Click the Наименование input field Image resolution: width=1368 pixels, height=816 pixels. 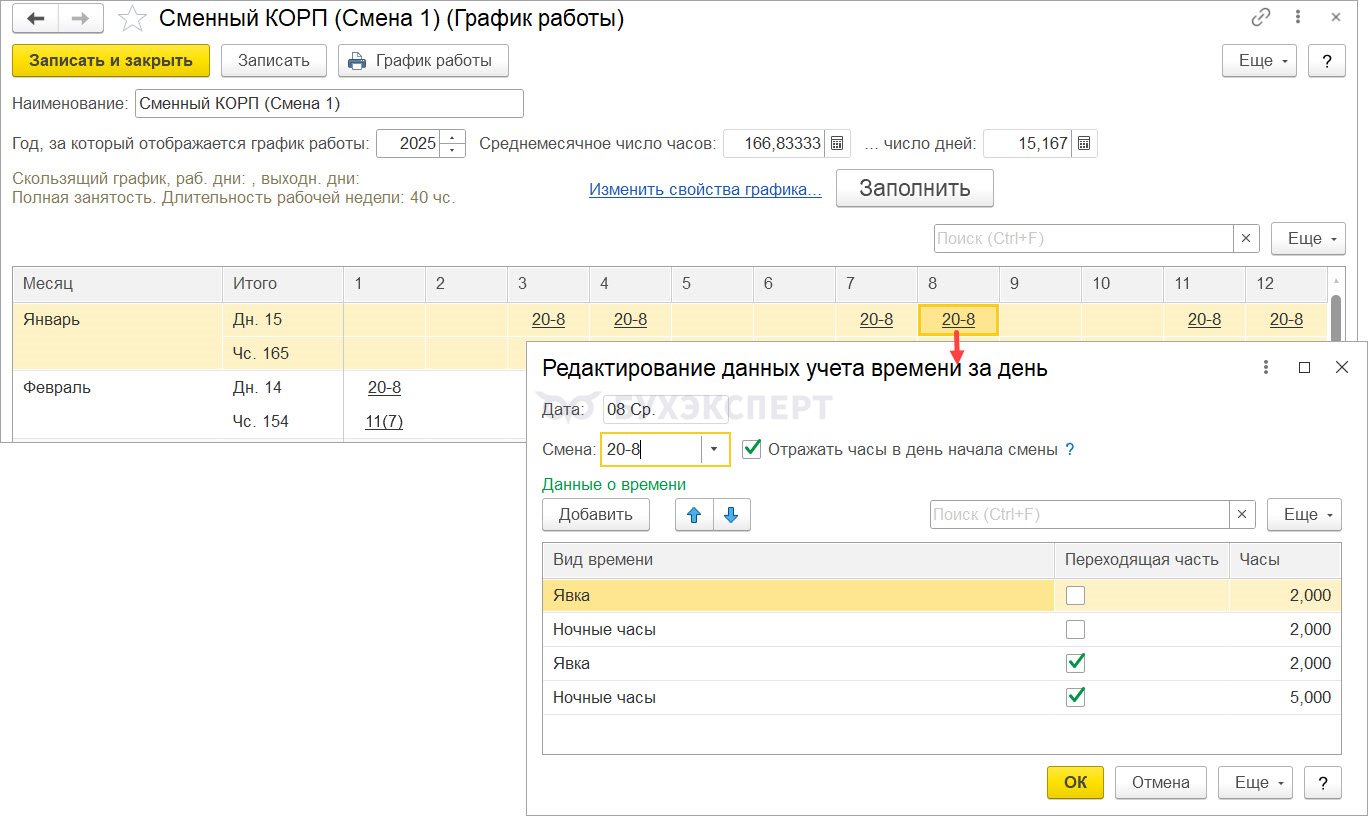click(x=329, y=104)
